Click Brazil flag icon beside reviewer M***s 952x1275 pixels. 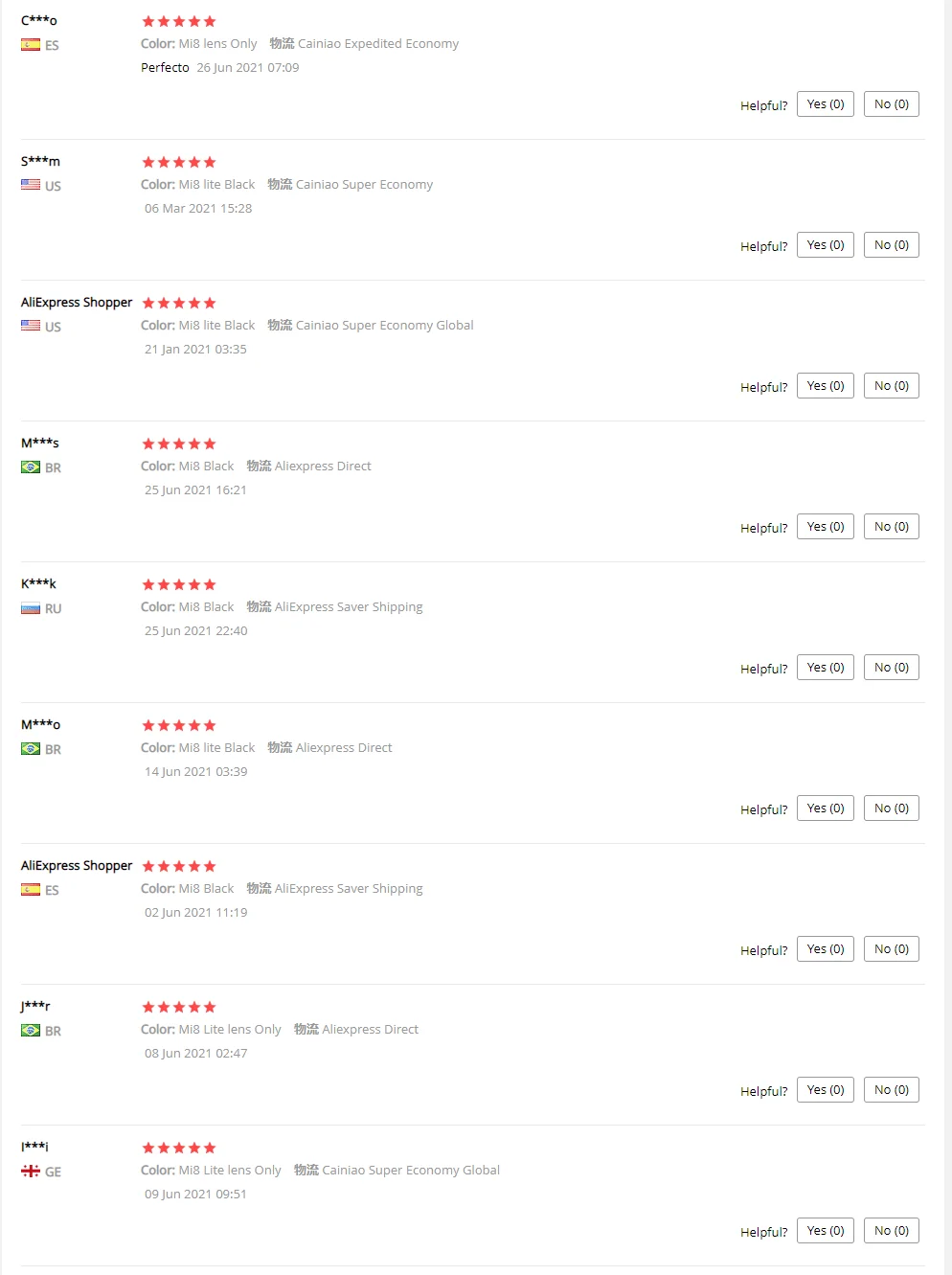click(x=31, y=467)
